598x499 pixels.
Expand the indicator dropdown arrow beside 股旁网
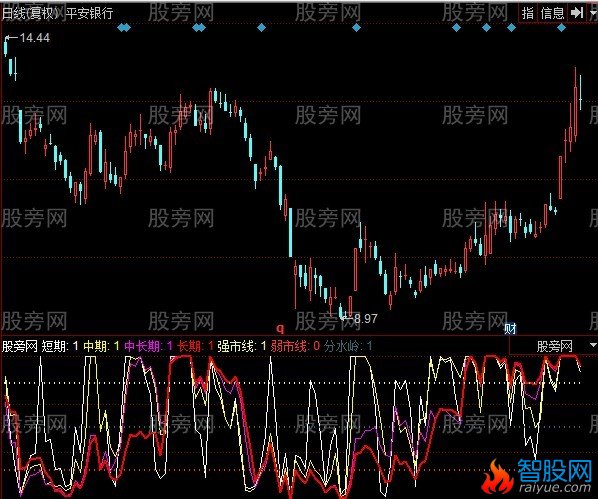[x=593, y=345]
